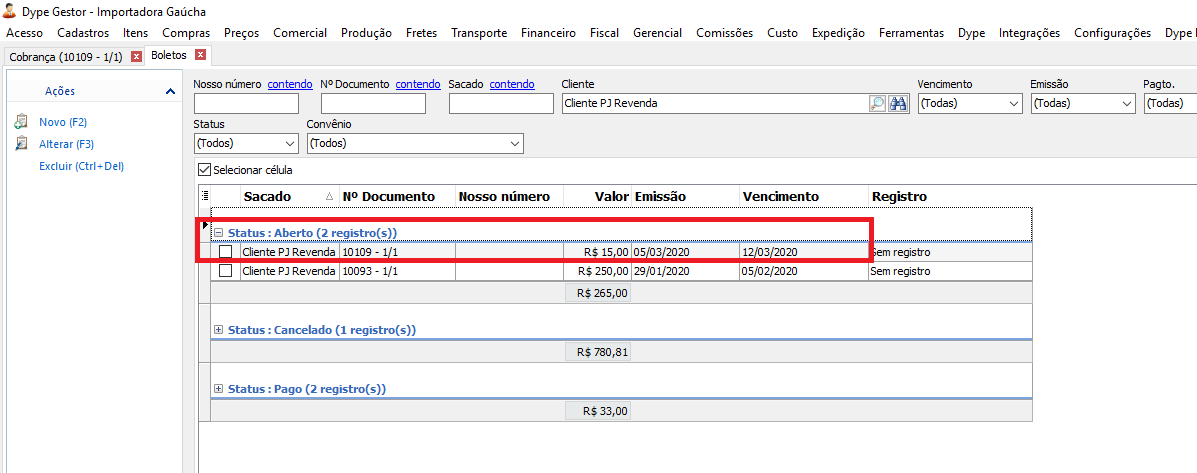This screenshot has width=1197, height=473.
Task: Open the Pagto. dropdown
Action: tap(1170, 104)
